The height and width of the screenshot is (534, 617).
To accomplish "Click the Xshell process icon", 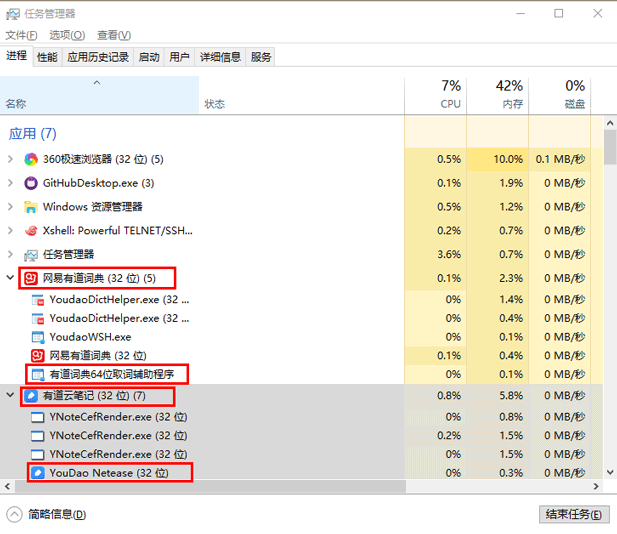I will 31,231.
